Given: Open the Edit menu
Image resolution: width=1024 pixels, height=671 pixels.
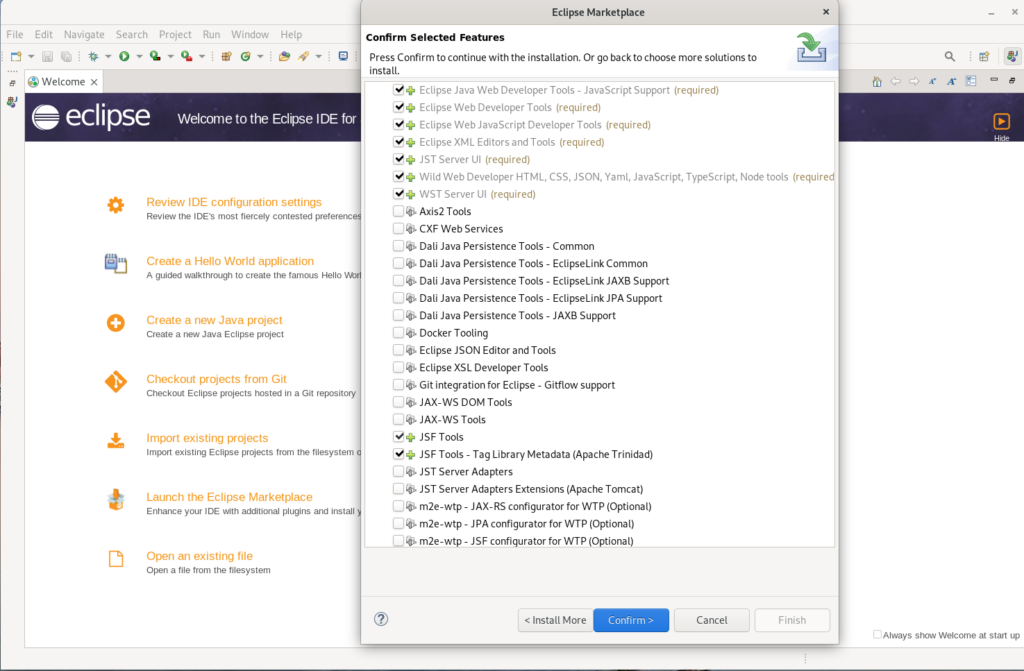Looking at the screenshot, I should 44,35.
